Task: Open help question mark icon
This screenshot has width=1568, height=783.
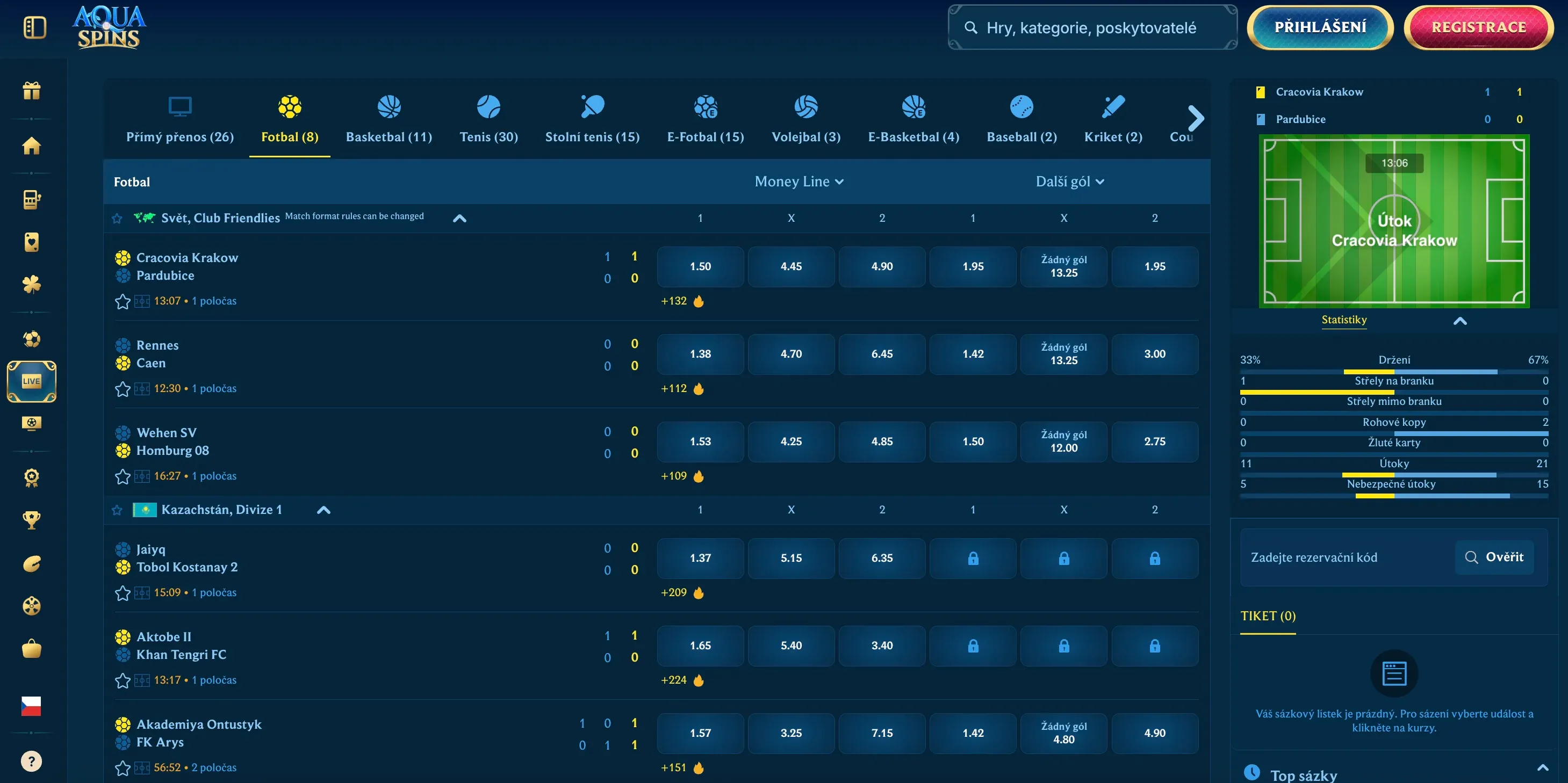Action: (x=32, y=761)
